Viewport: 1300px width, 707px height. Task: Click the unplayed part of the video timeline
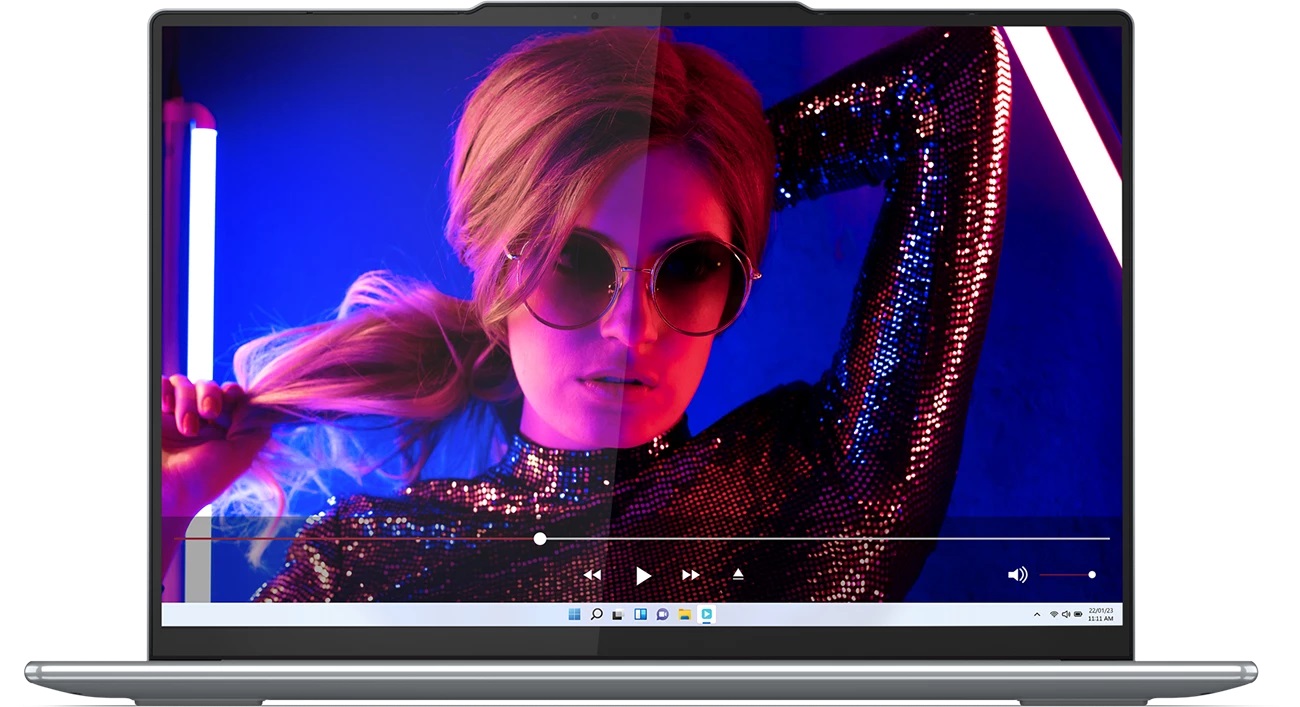click(x=828, y=538)
